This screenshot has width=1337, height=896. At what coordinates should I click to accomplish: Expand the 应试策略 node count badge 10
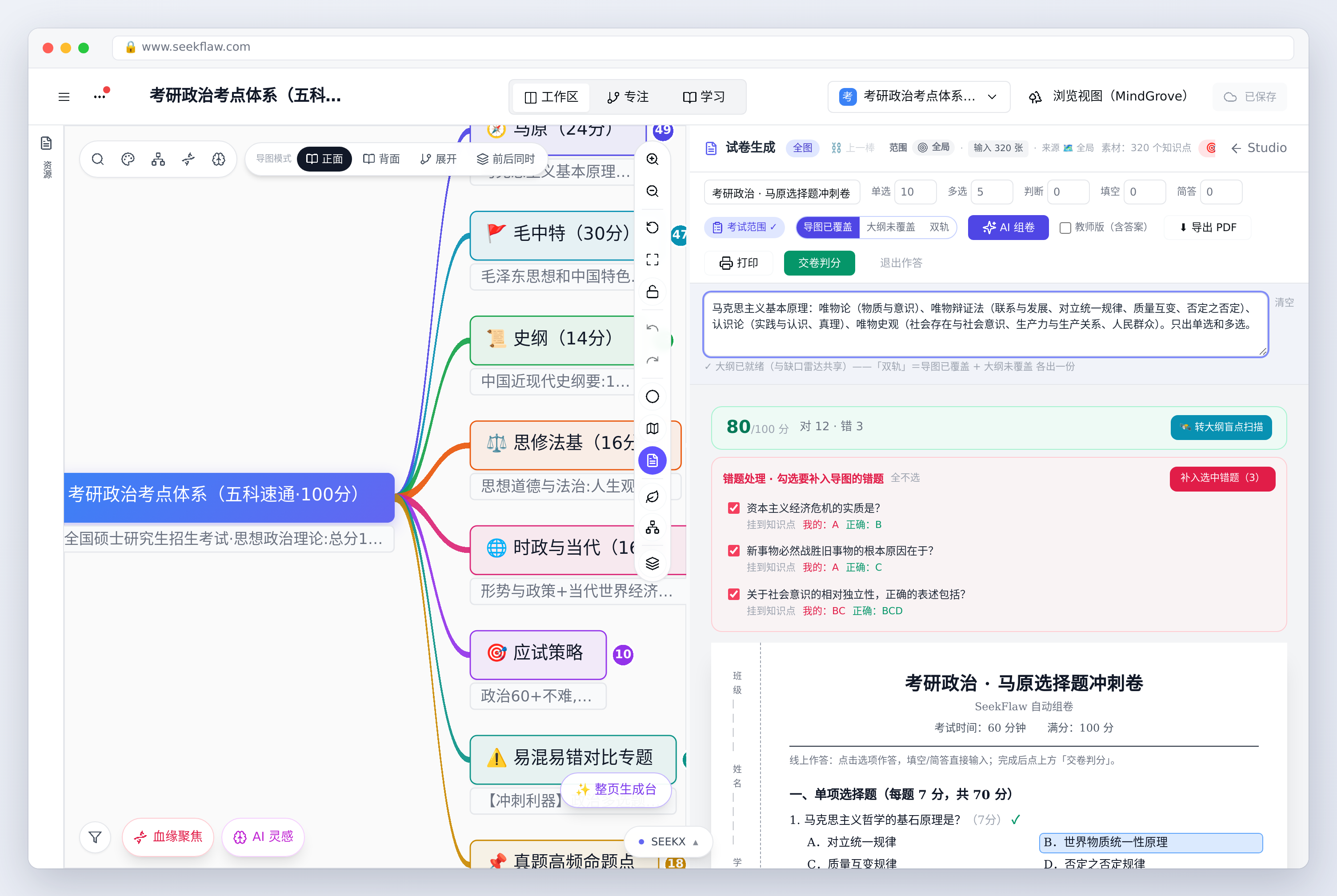[x=623, y=654]
